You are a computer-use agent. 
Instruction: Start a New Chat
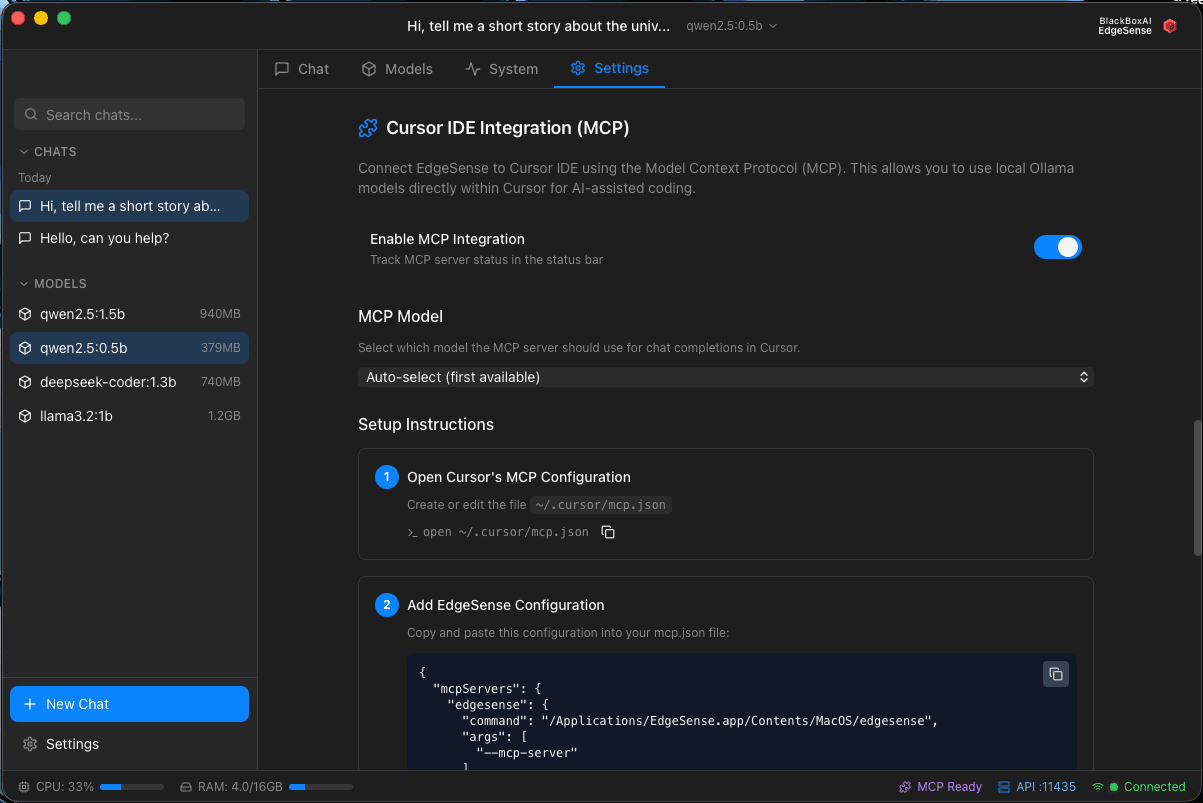pos(129,704)
